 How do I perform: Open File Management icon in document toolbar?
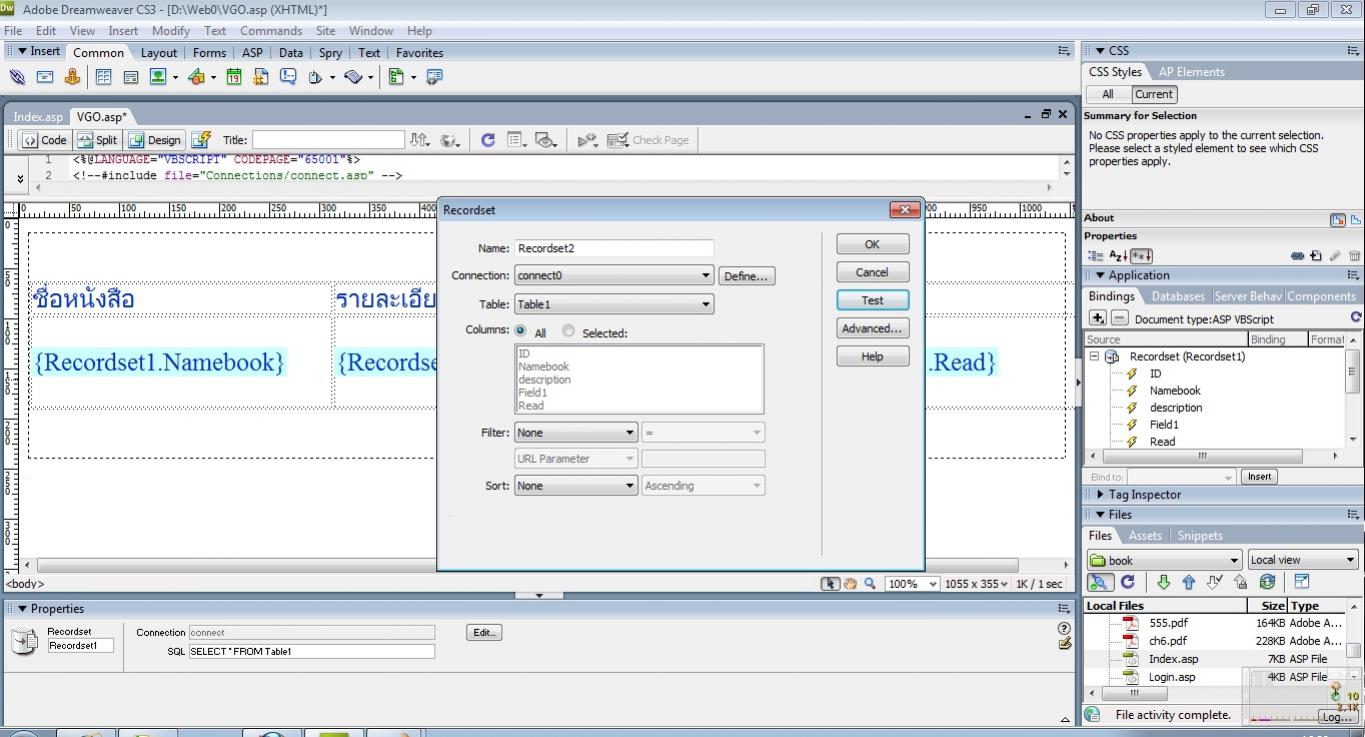click(420, 140)
